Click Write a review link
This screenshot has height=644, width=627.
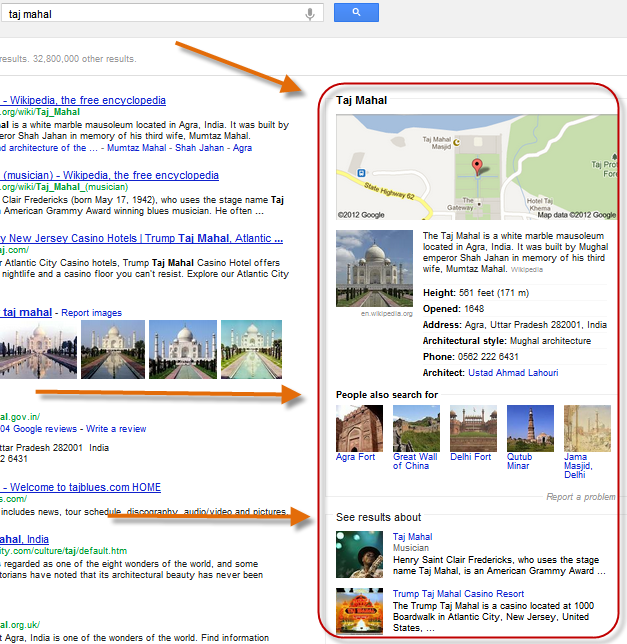click(x=116, y=429)
